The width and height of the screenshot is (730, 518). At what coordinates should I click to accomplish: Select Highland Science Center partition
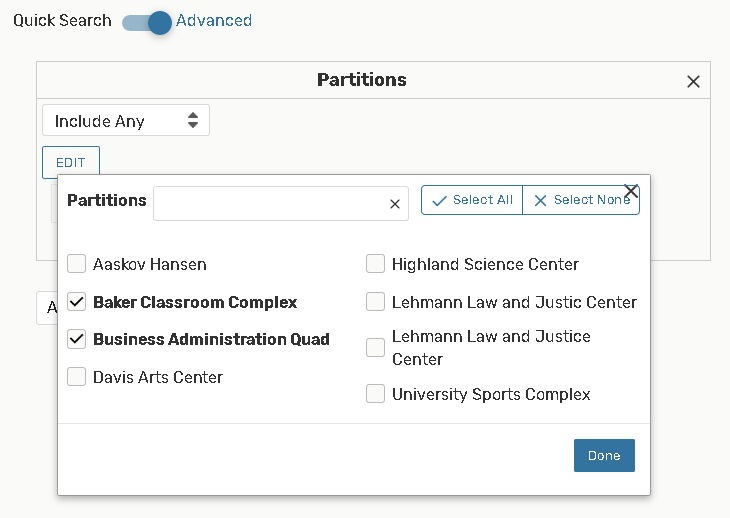point(375,265)
